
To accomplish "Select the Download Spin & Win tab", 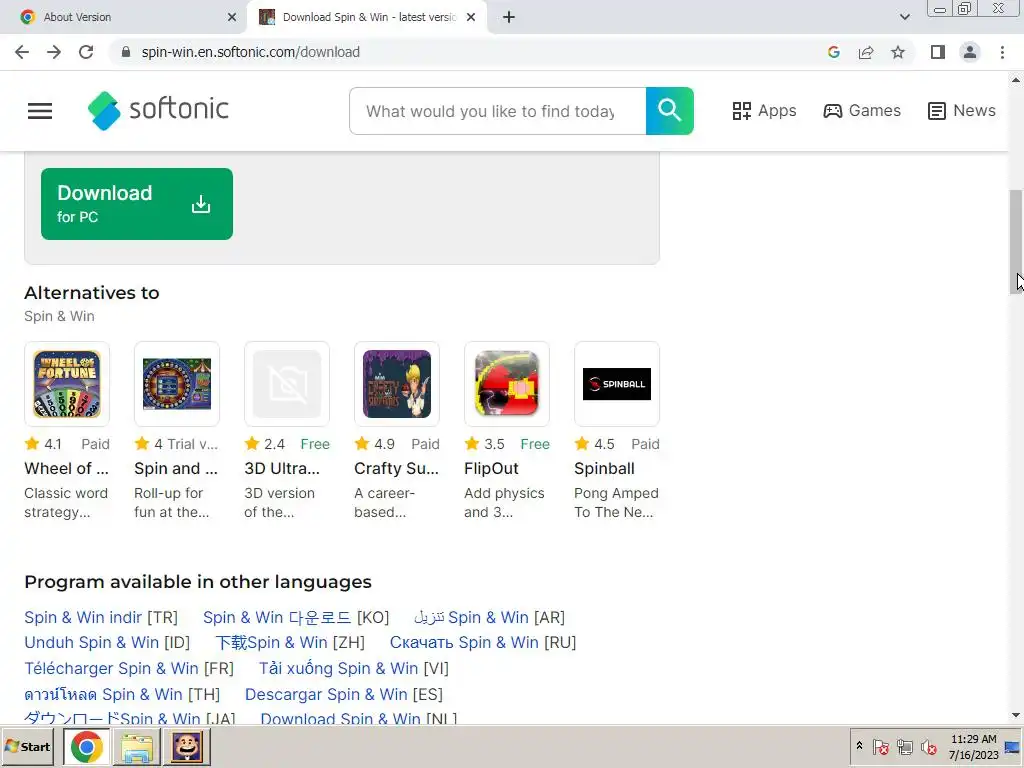I will 366,17.
